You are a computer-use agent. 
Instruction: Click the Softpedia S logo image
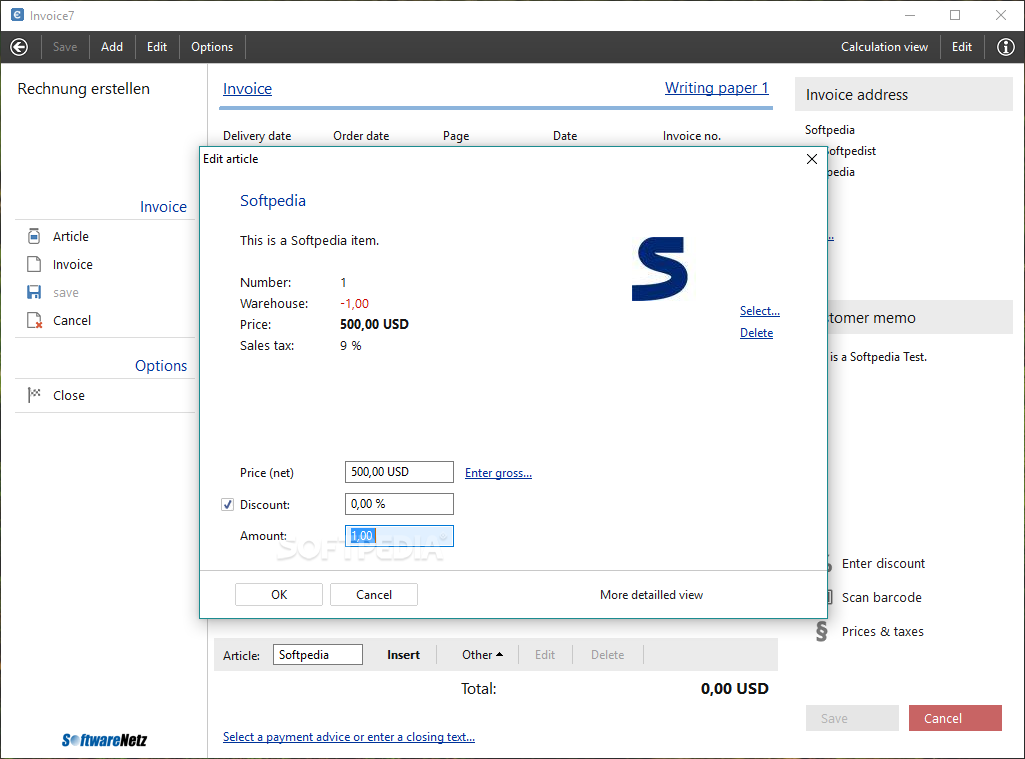tap(660, 269)
